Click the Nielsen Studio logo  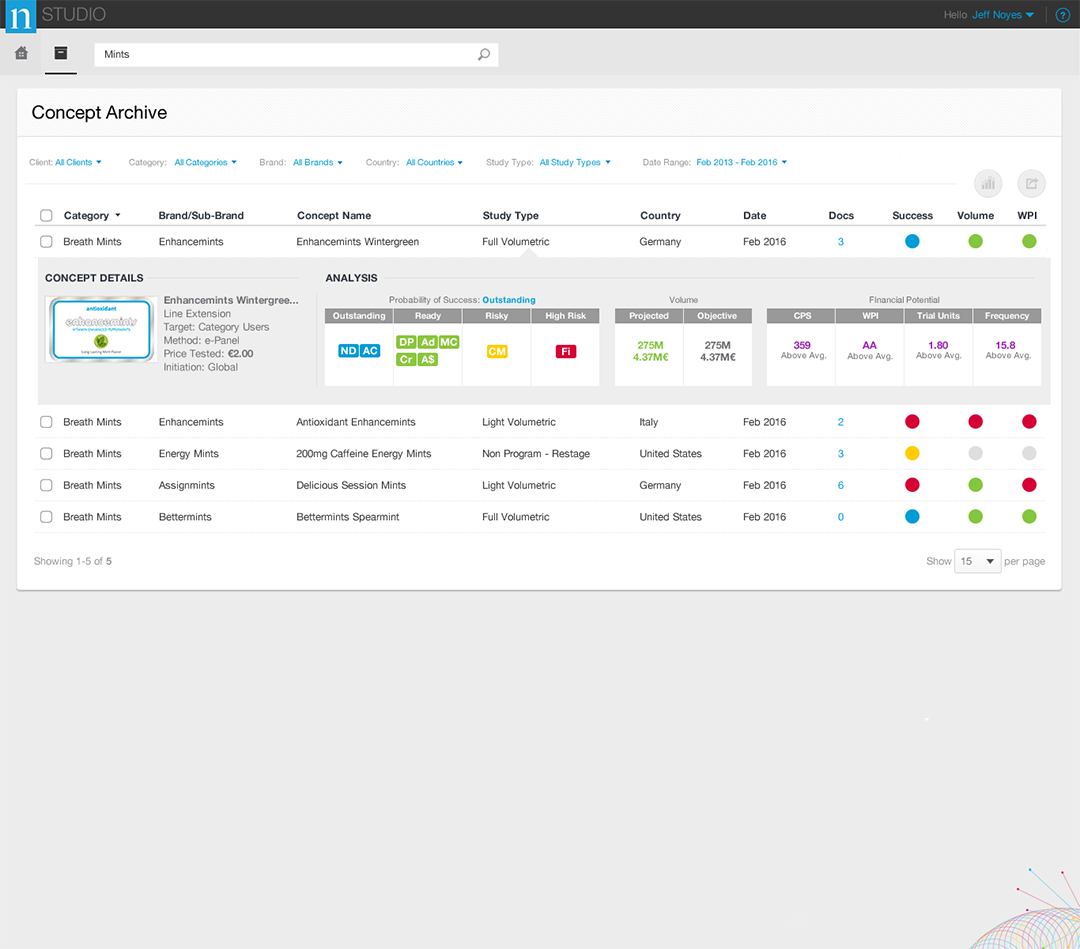click(x=21, y=16)
